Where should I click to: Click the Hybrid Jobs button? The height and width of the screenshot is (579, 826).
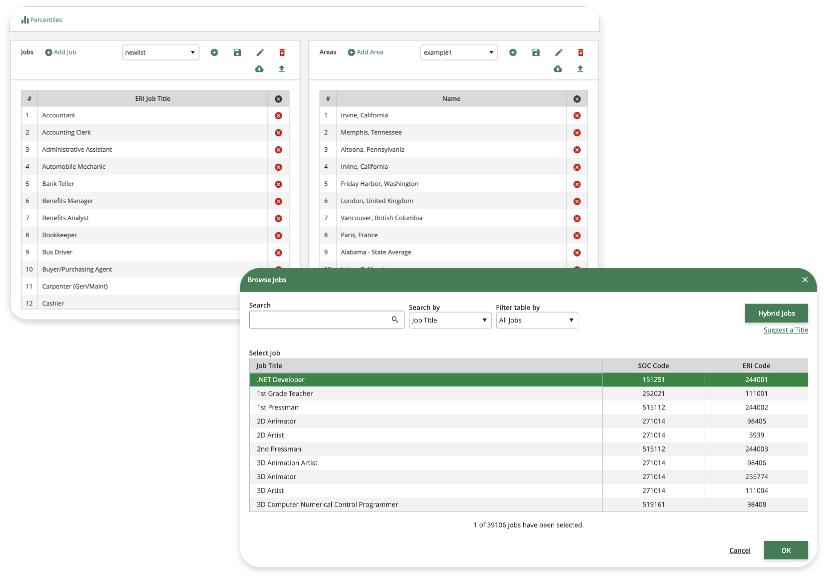pyautogui.click(x=776, y=313)
